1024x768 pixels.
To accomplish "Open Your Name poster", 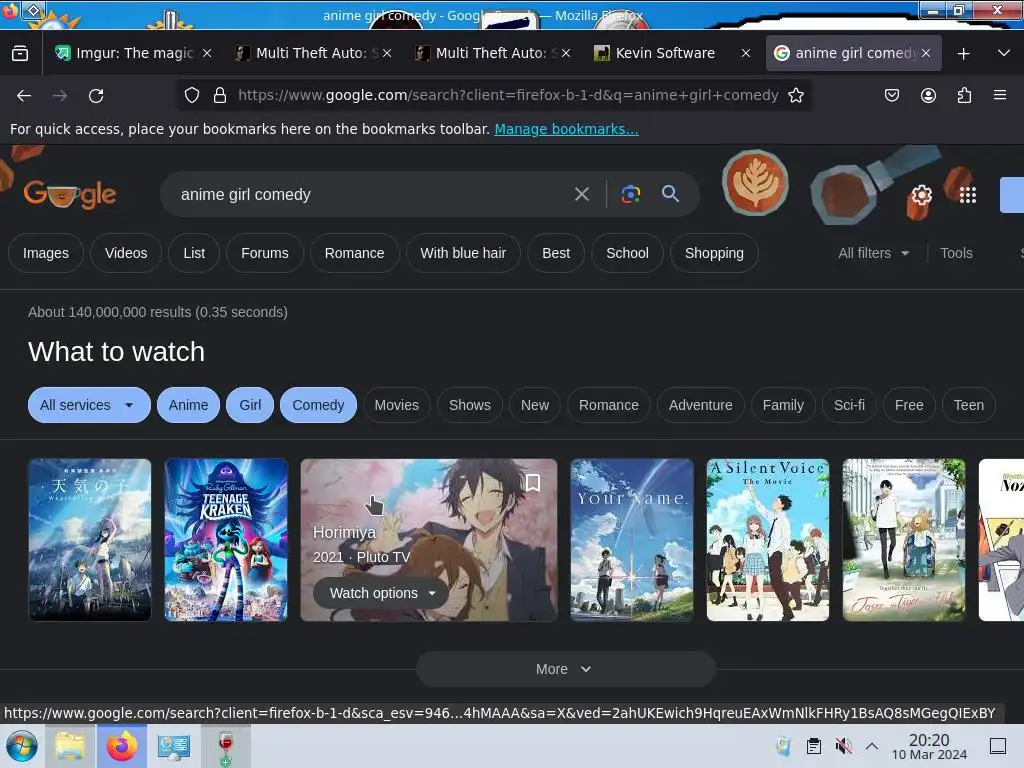I will pyautogui.click(x=632, y=539).
